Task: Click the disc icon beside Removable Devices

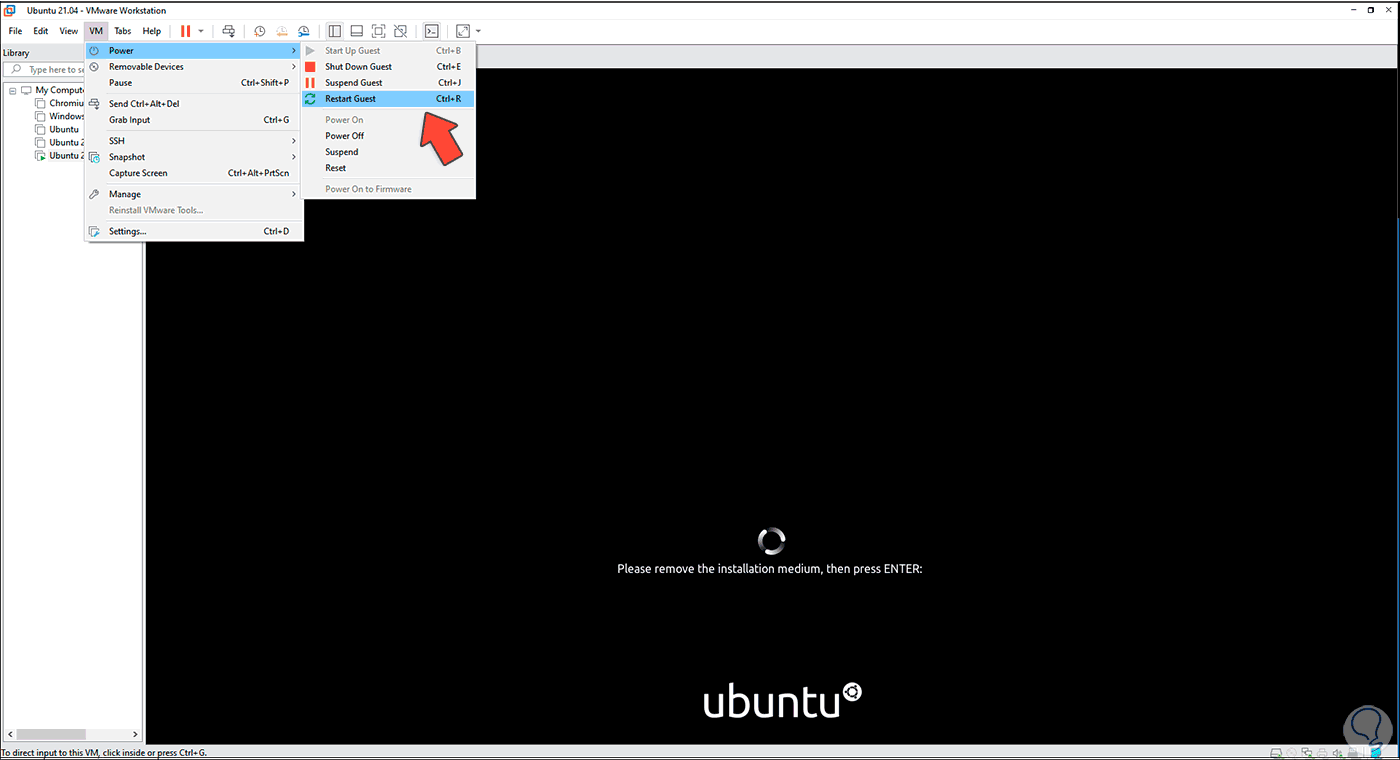Action: [95, 67]
